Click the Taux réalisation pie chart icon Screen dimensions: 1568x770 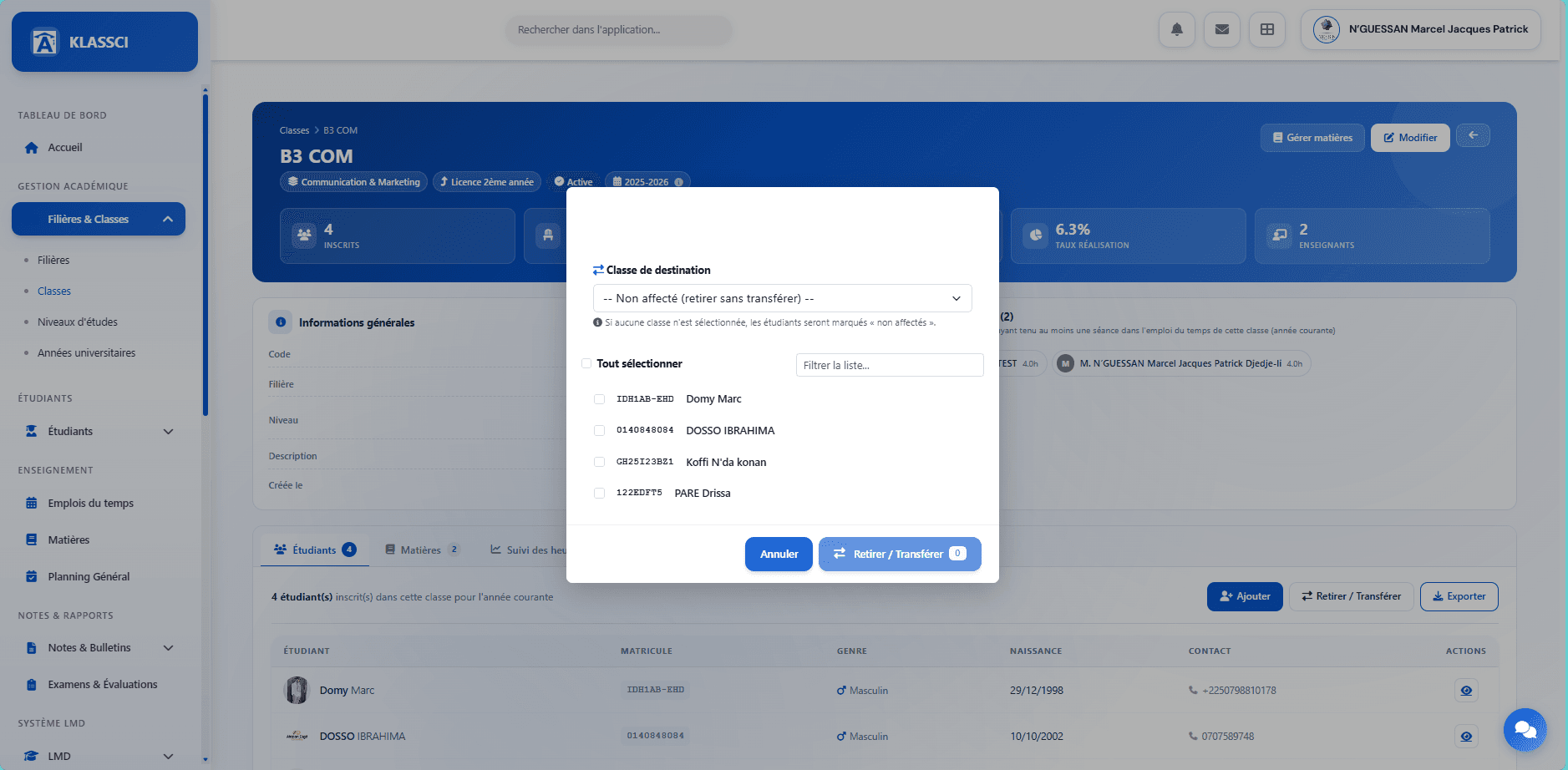pos(1036,236)
